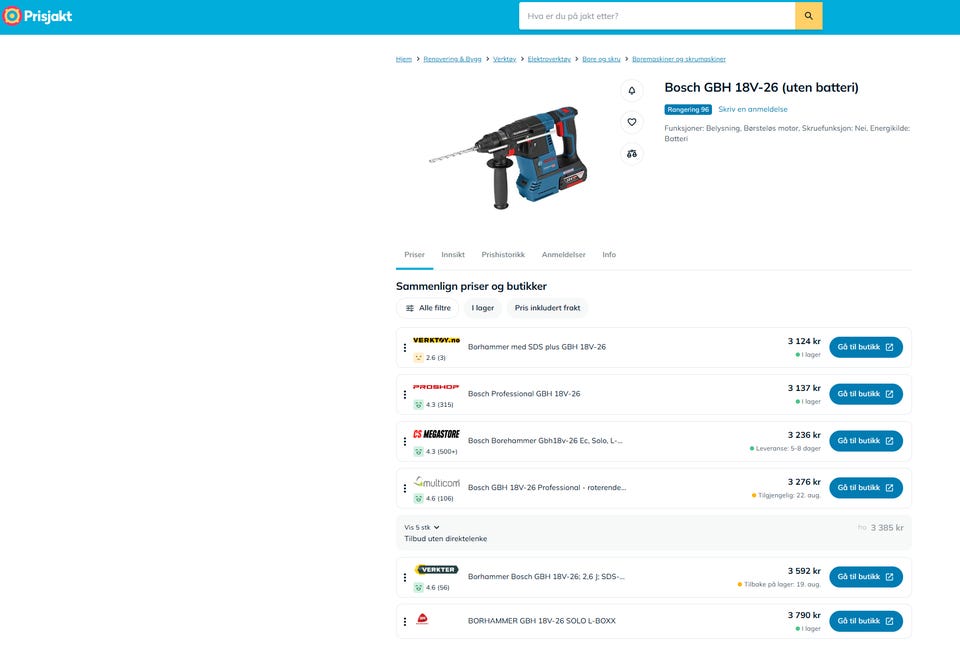Expand 'Vis 5 stk' offers without direct link
This screenshot has height=646, width=960.
point(422,527)
